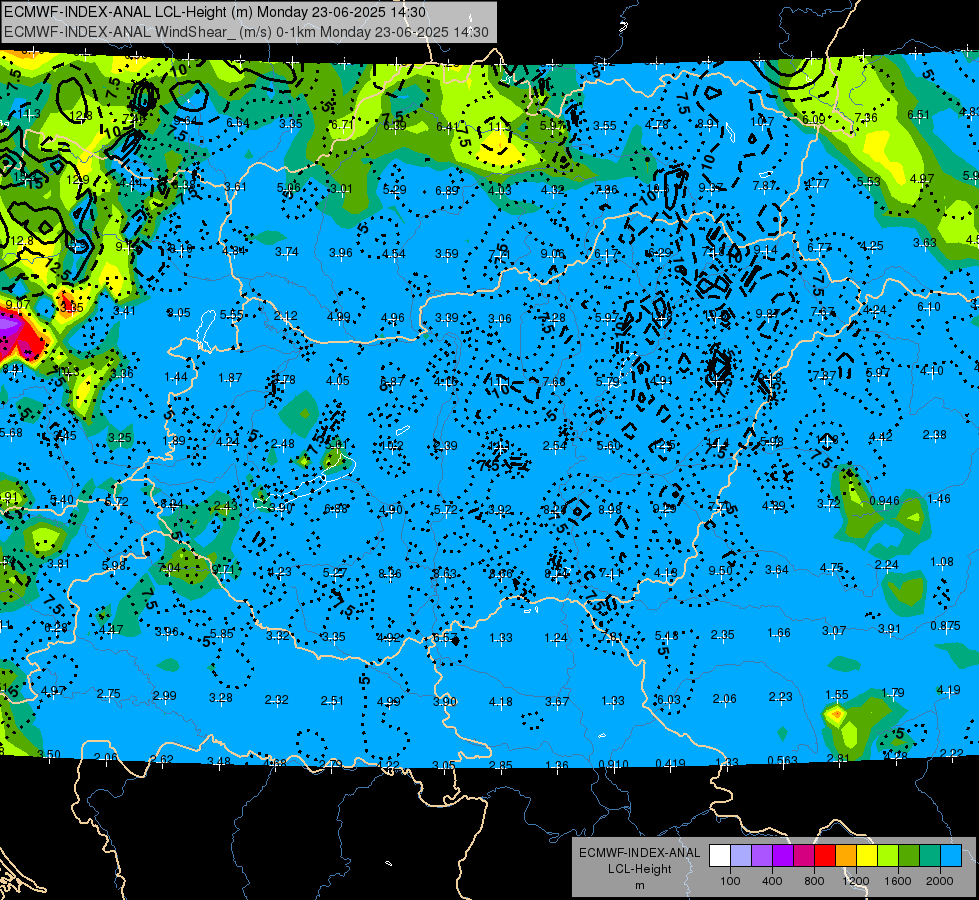Click the white swatch in the legend
The height and width of the screenshot is (900, 979).
720,856
